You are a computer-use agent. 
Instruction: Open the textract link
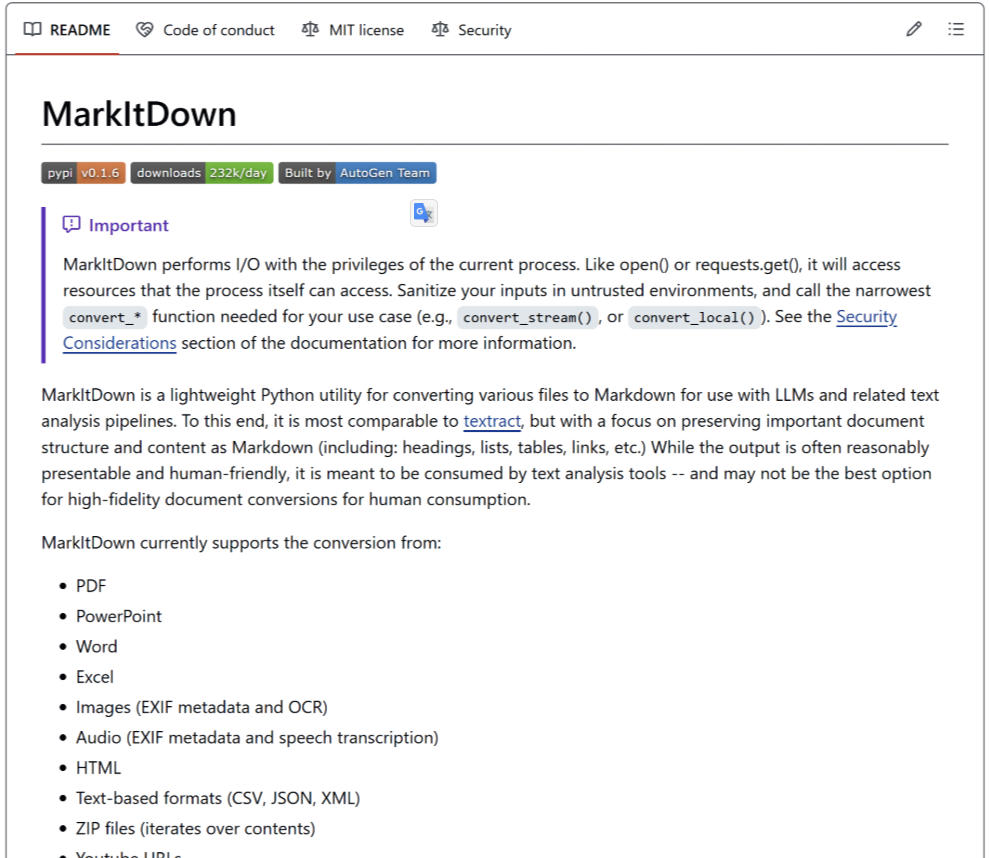click(492, 421)
